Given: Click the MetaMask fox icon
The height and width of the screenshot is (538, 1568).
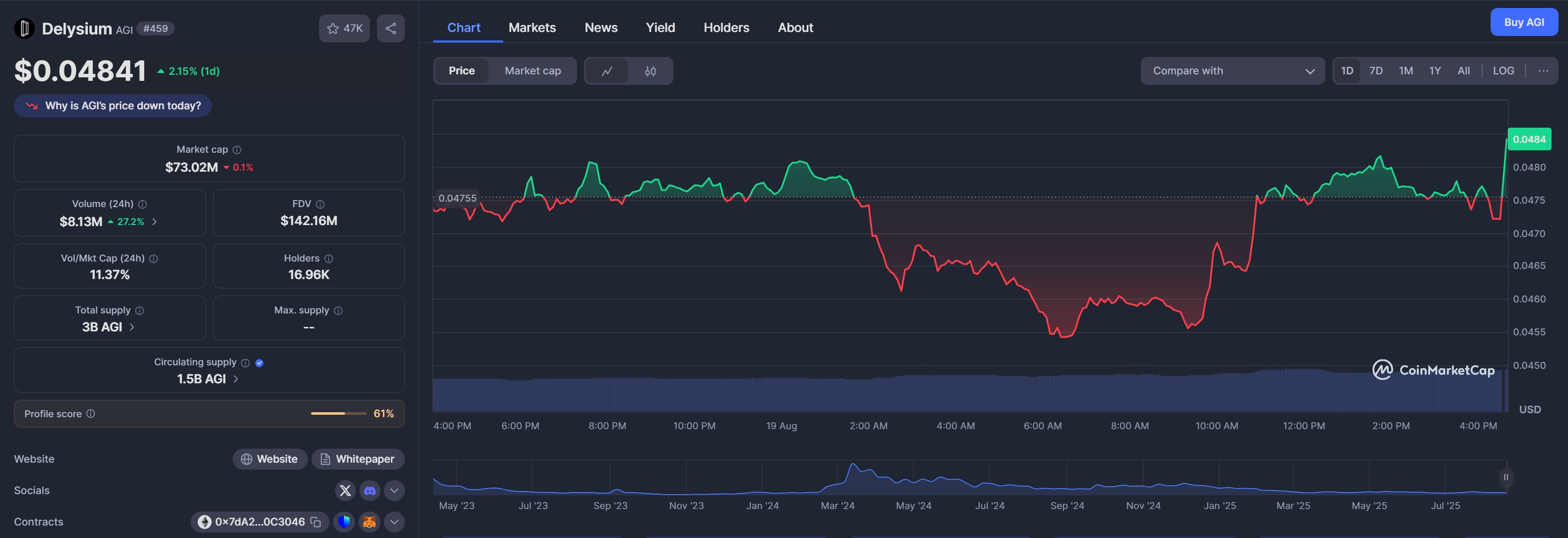Looking at the screenshot, I should point(369,522).
